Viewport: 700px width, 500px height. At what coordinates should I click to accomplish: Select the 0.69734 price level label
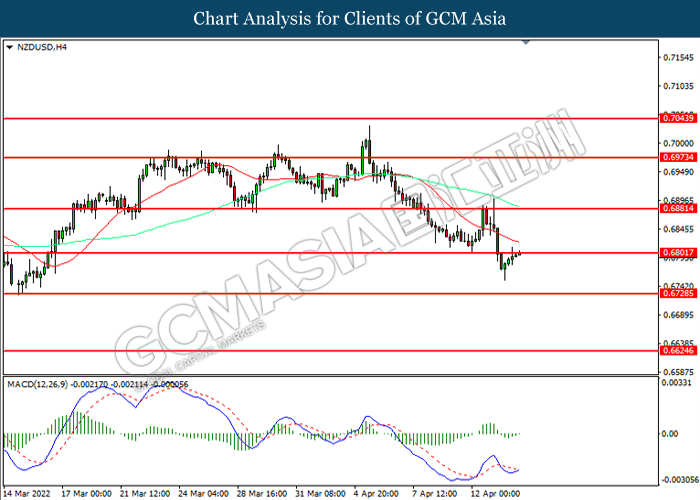(x=678, y=157)
